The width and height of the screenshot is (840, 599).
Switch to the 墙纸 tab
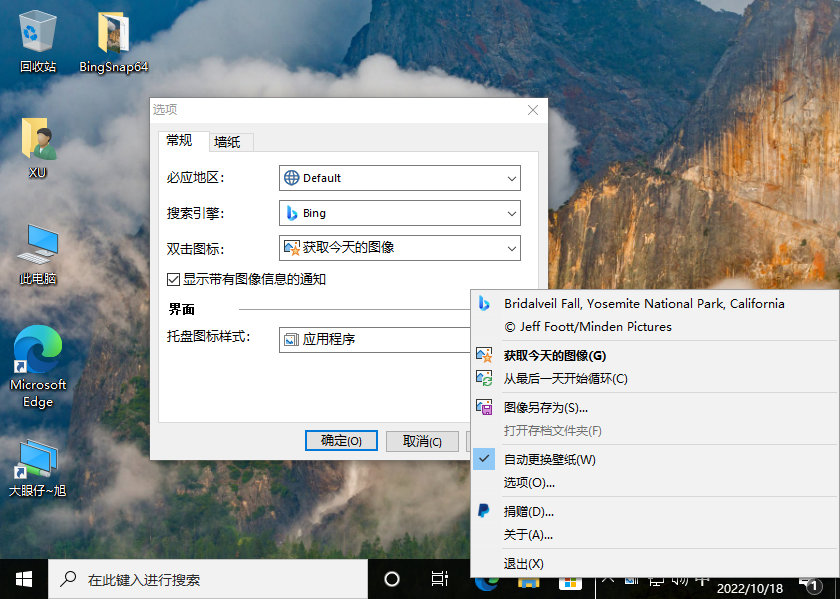click(x=228, y=141)
